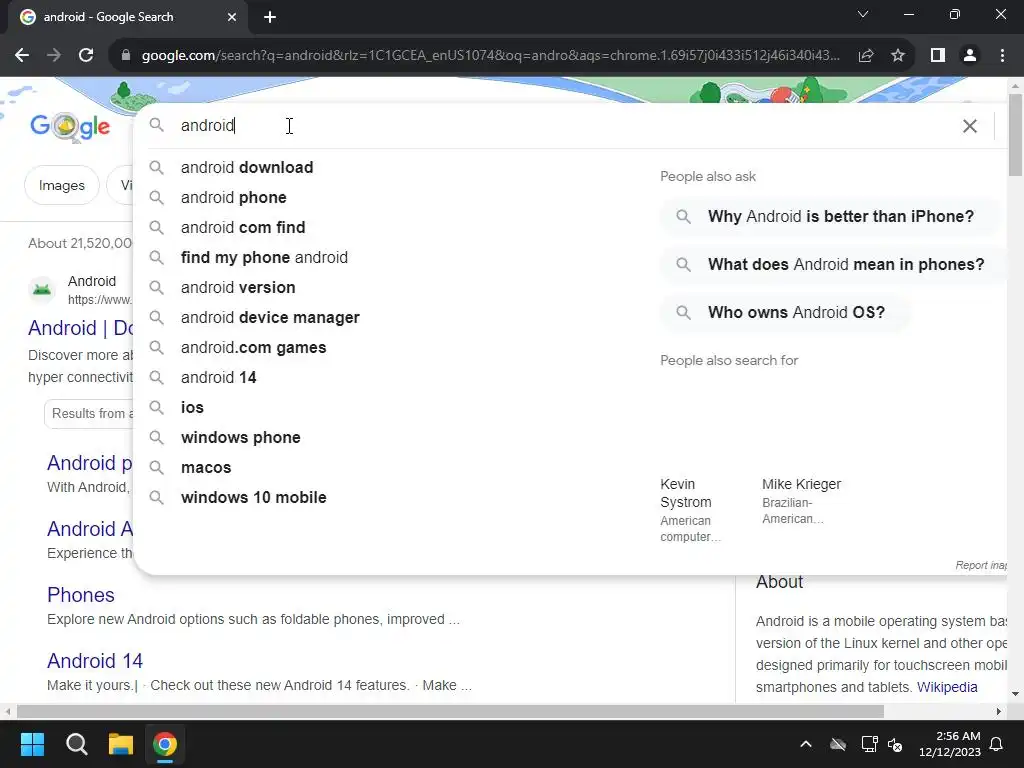Viewport: 1024px width, 768px height.
Task: Open new tab with plus icon
Action: click(270, 17)
